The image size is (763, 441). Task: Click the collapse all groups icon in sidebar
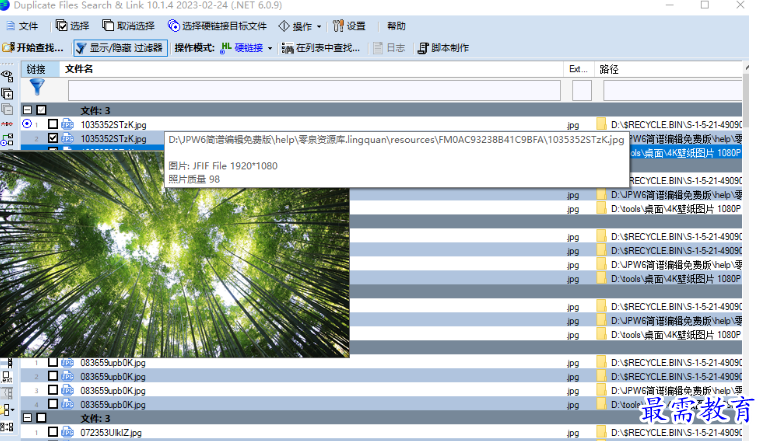(7, 109)
